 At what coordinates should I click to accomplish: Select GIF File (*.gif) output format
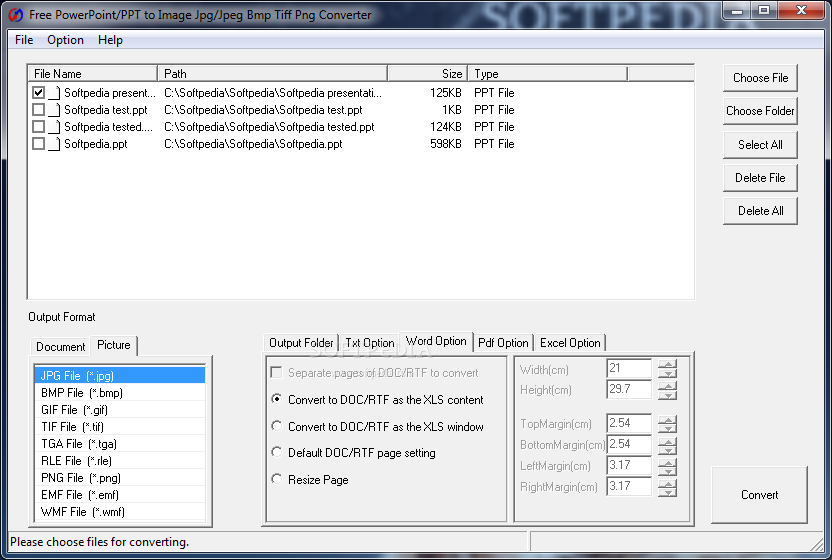click(120, 410)
